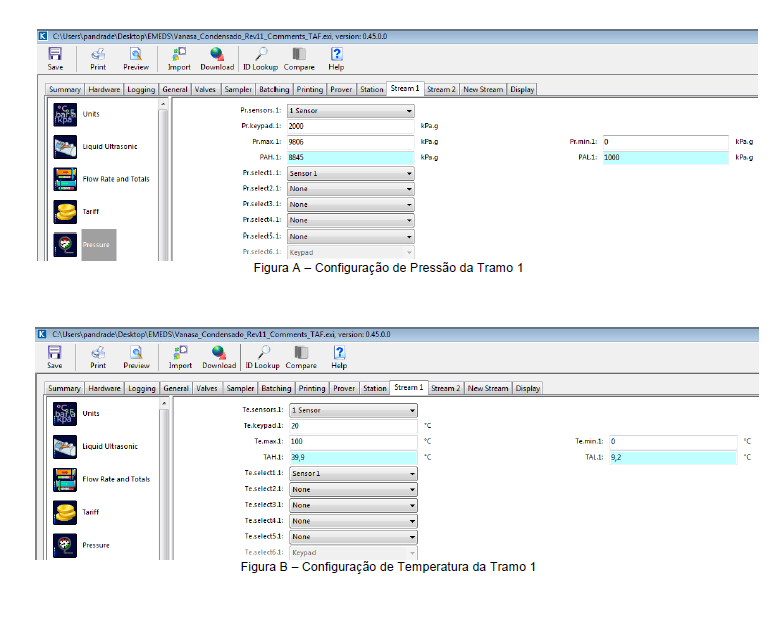Open Pr.select5.1 dropdown
The height and width of the screenshot is (626, 784).
(350, 236)
